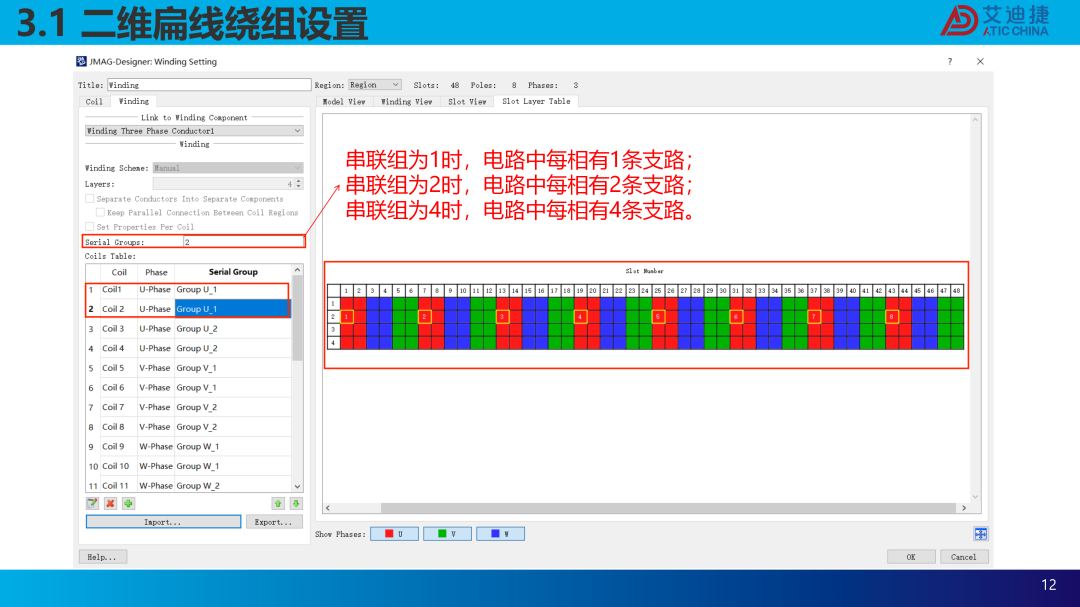Open the Region dropdown
Screen dimensions: 1080x607
375,85
